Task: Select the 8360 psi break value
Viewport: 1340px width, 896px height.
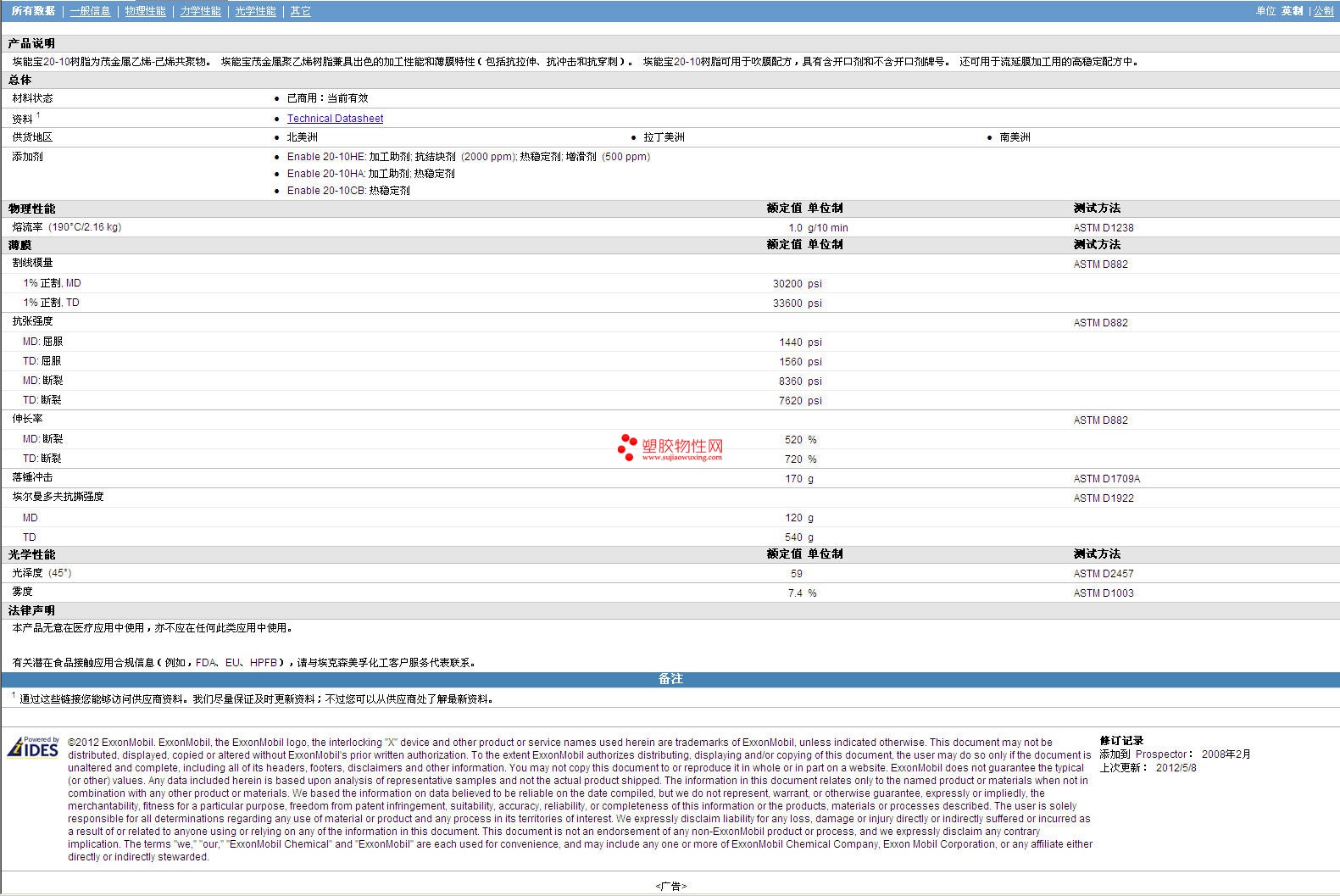Action: (x=800, y=381)
